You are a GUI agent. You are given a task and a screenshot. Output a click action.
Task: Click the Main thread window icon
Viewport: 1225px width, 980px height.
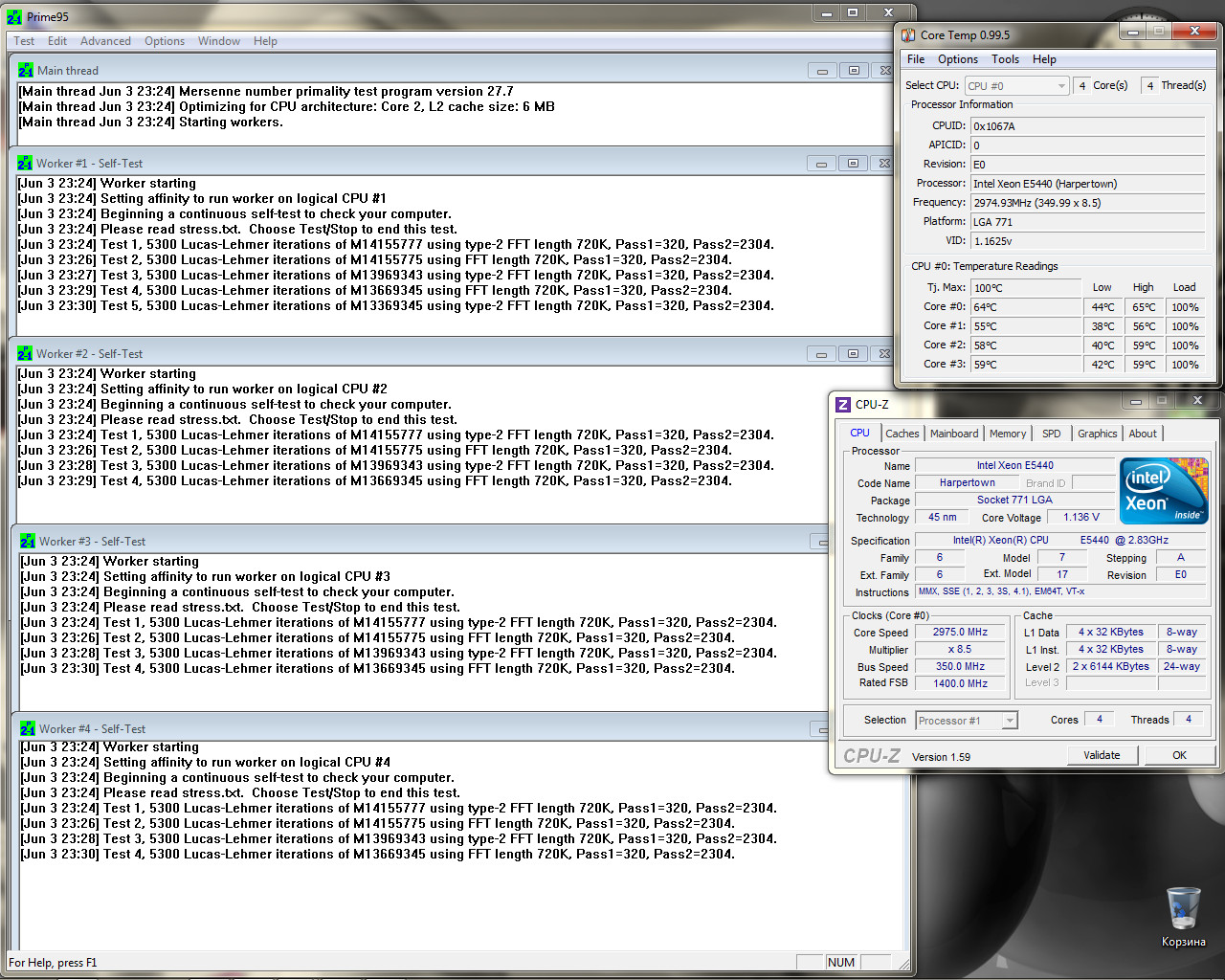26,71
